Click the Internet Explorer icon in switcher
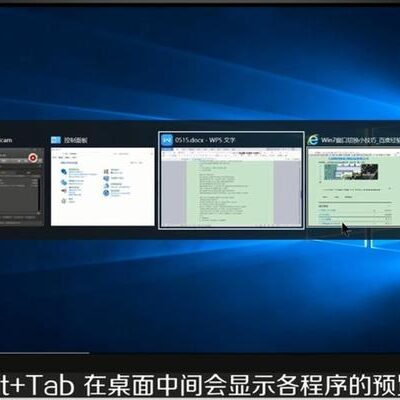Image resolution: width=400 pixels, height=400 pixels. point(313,140)
